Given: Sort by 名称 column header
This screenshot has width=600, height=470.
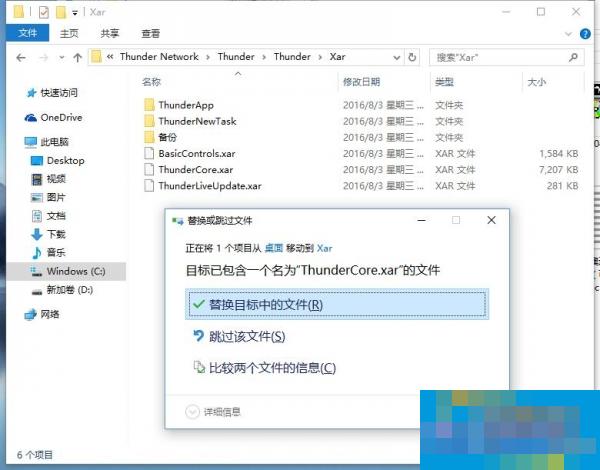Looking at the screenshot, I should tap(151, 82).
